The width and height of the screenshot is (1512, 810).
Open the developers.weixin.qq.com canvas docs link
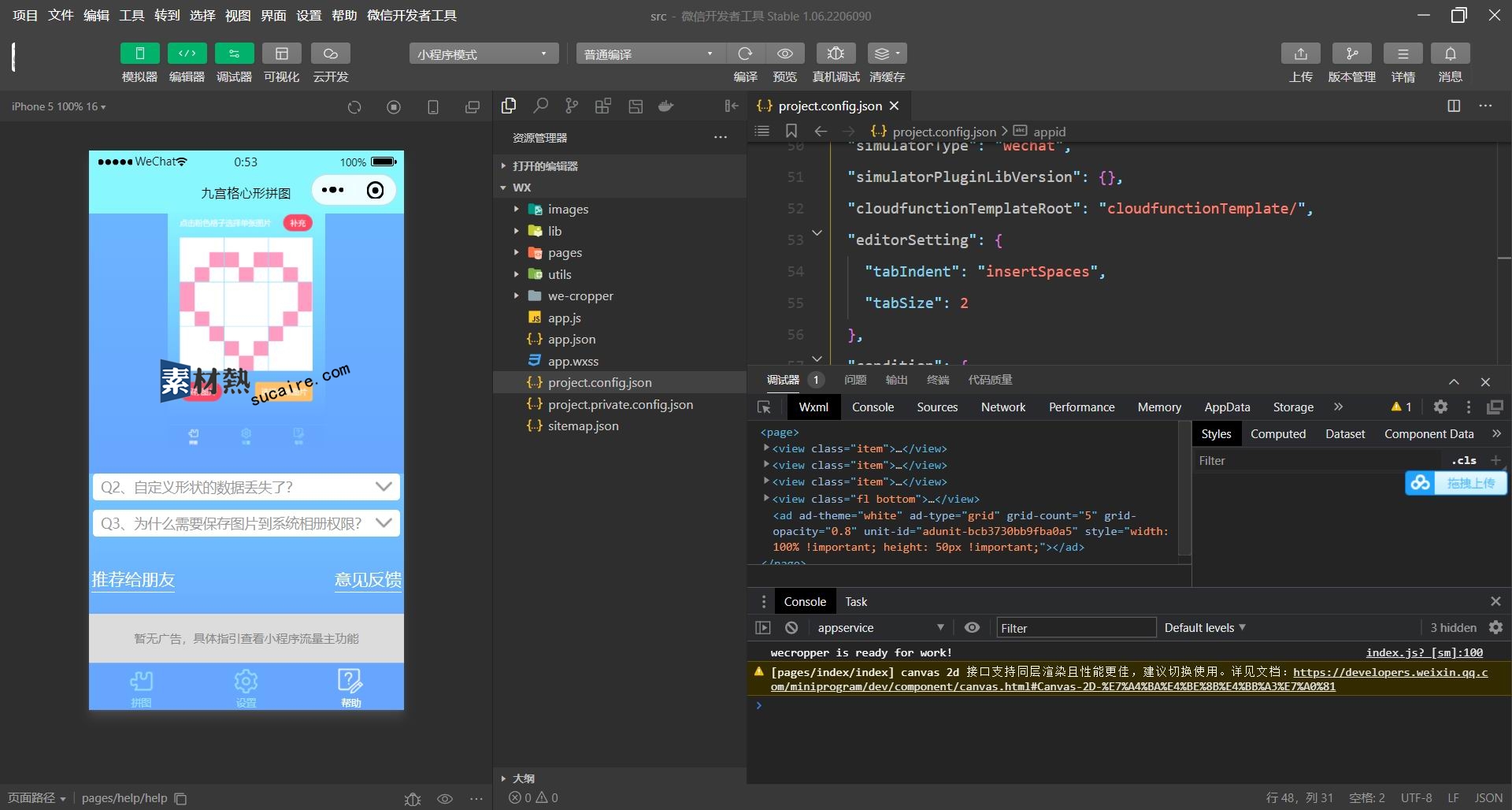click(1390, 672)
